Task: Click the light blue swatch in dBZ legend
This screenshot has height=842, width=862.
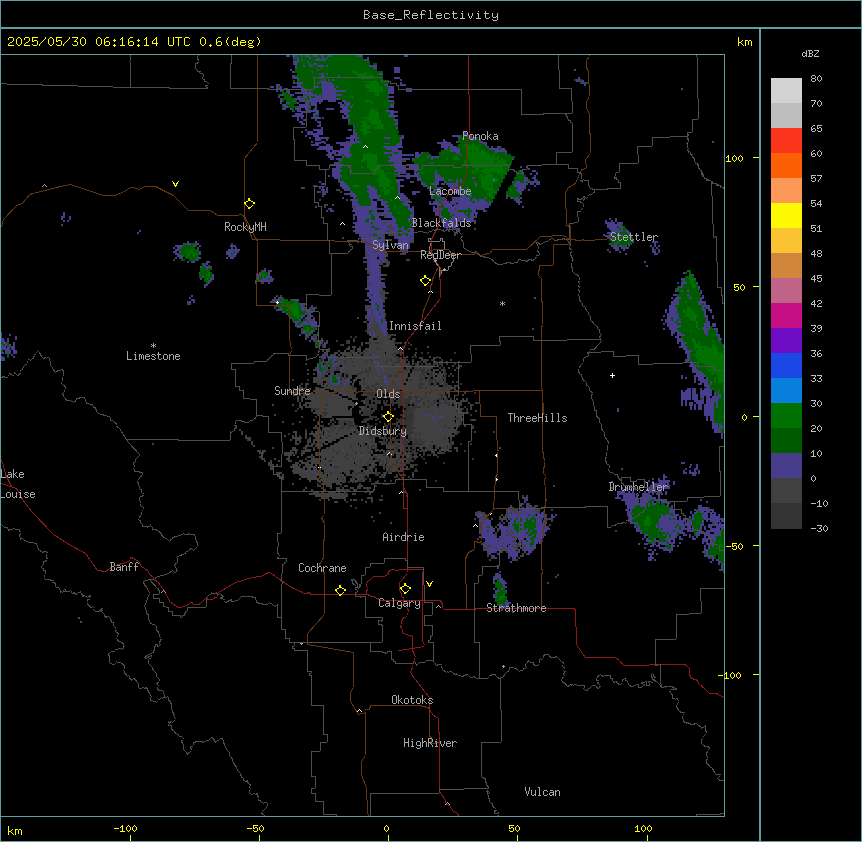Action: pos(786,390)
